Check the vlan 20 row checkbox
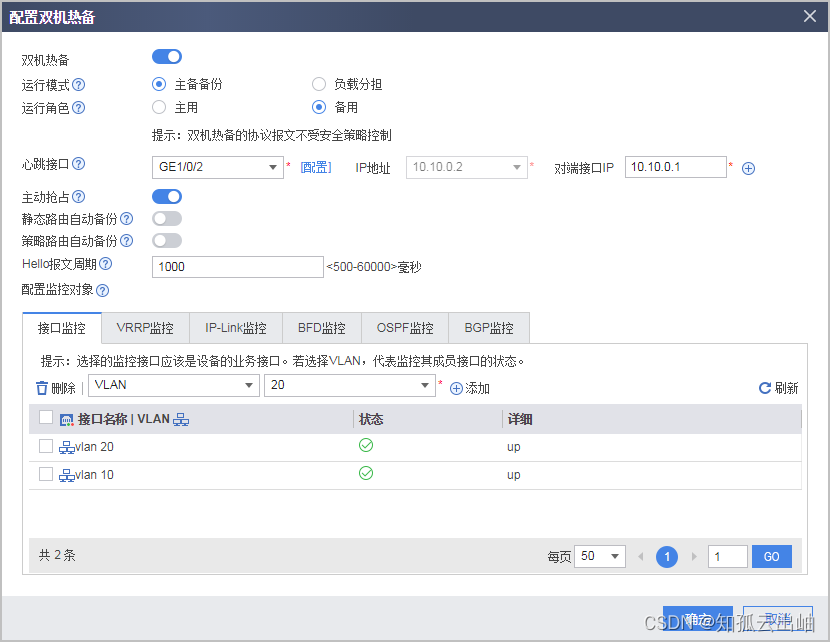 click(46, 446)
